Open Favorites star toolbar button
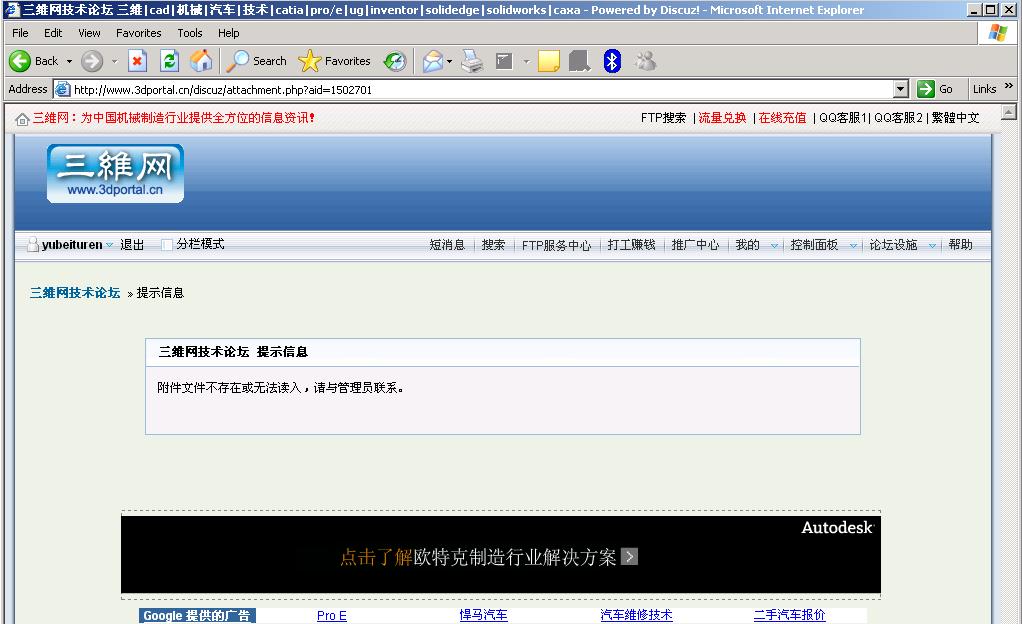The image size is (1022, 624). (x=334, y=61)
